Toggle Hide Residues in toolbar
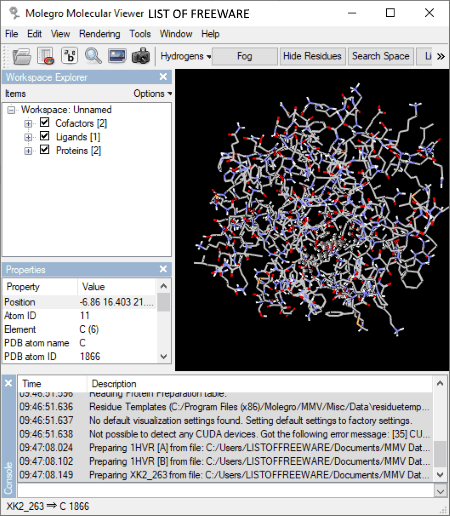This screenshot has width=450, height=516. [312, 56]
